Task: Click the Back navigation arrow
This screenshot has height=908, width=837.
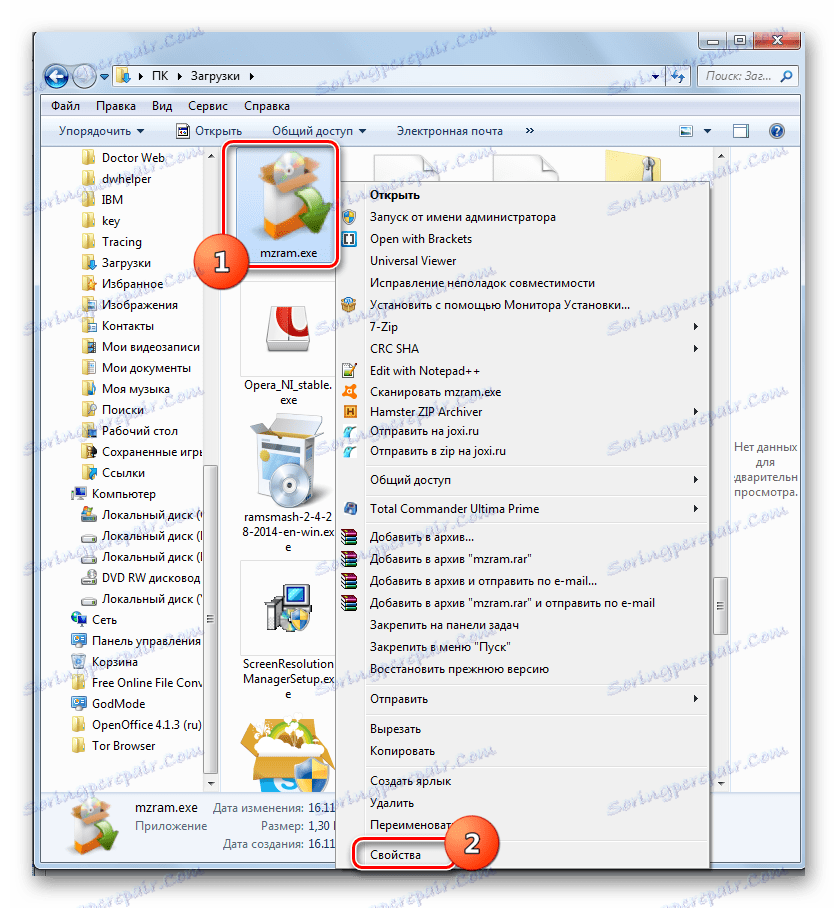Action: coord(56,76)
